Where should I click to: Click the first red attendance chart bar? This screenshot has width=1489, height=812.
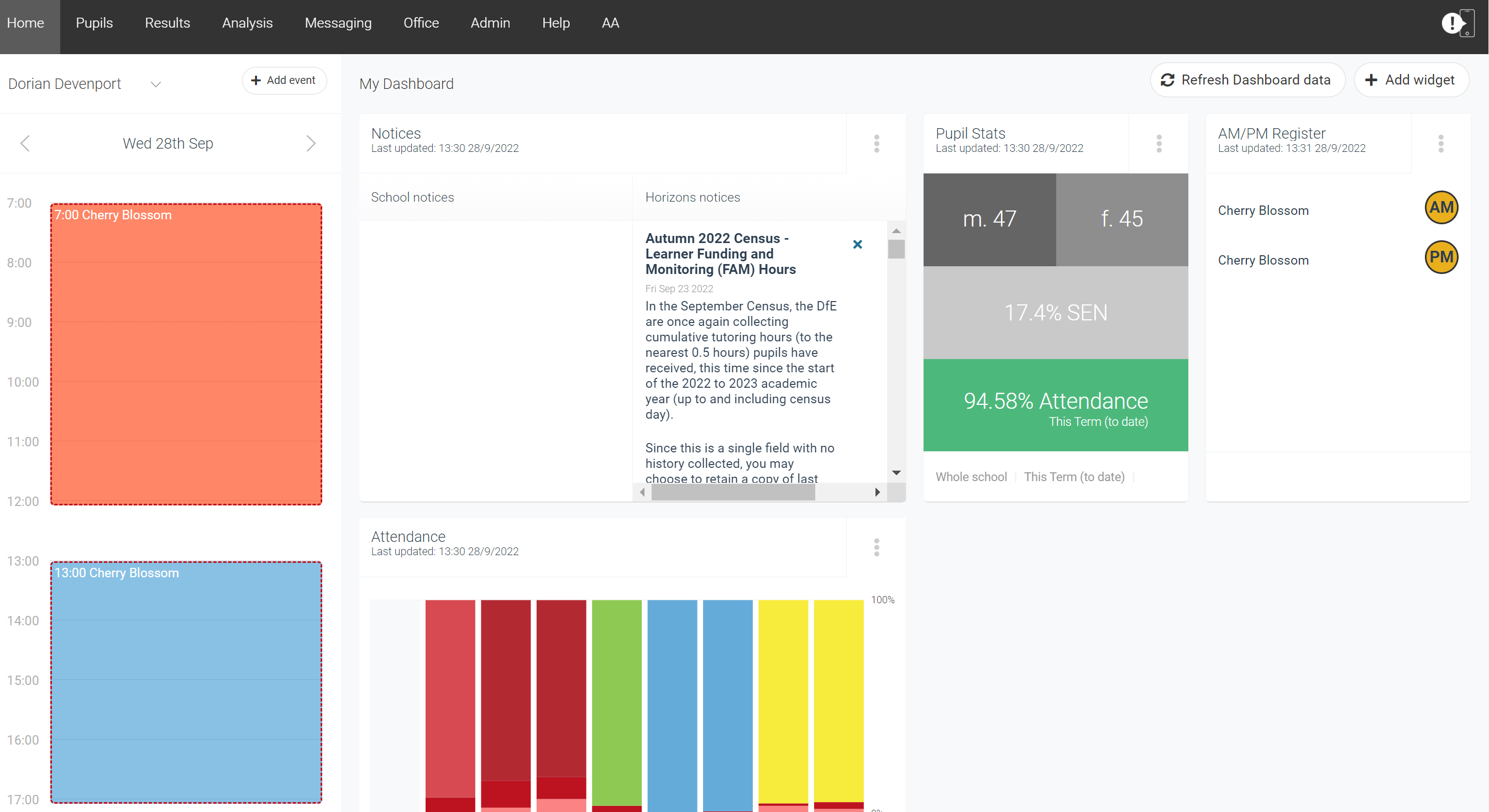coord(450,699)
